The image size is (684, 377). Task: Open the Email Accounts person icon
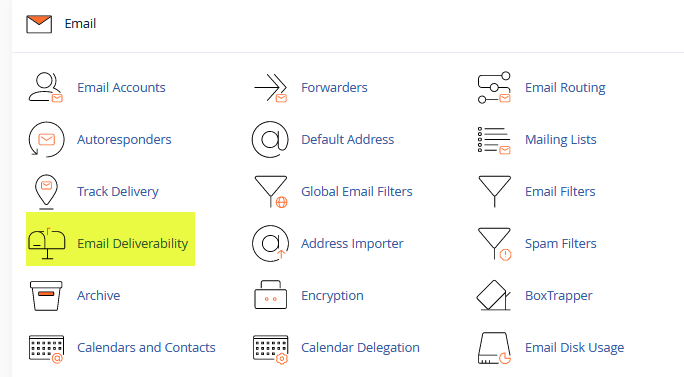[x=46, y=87]
